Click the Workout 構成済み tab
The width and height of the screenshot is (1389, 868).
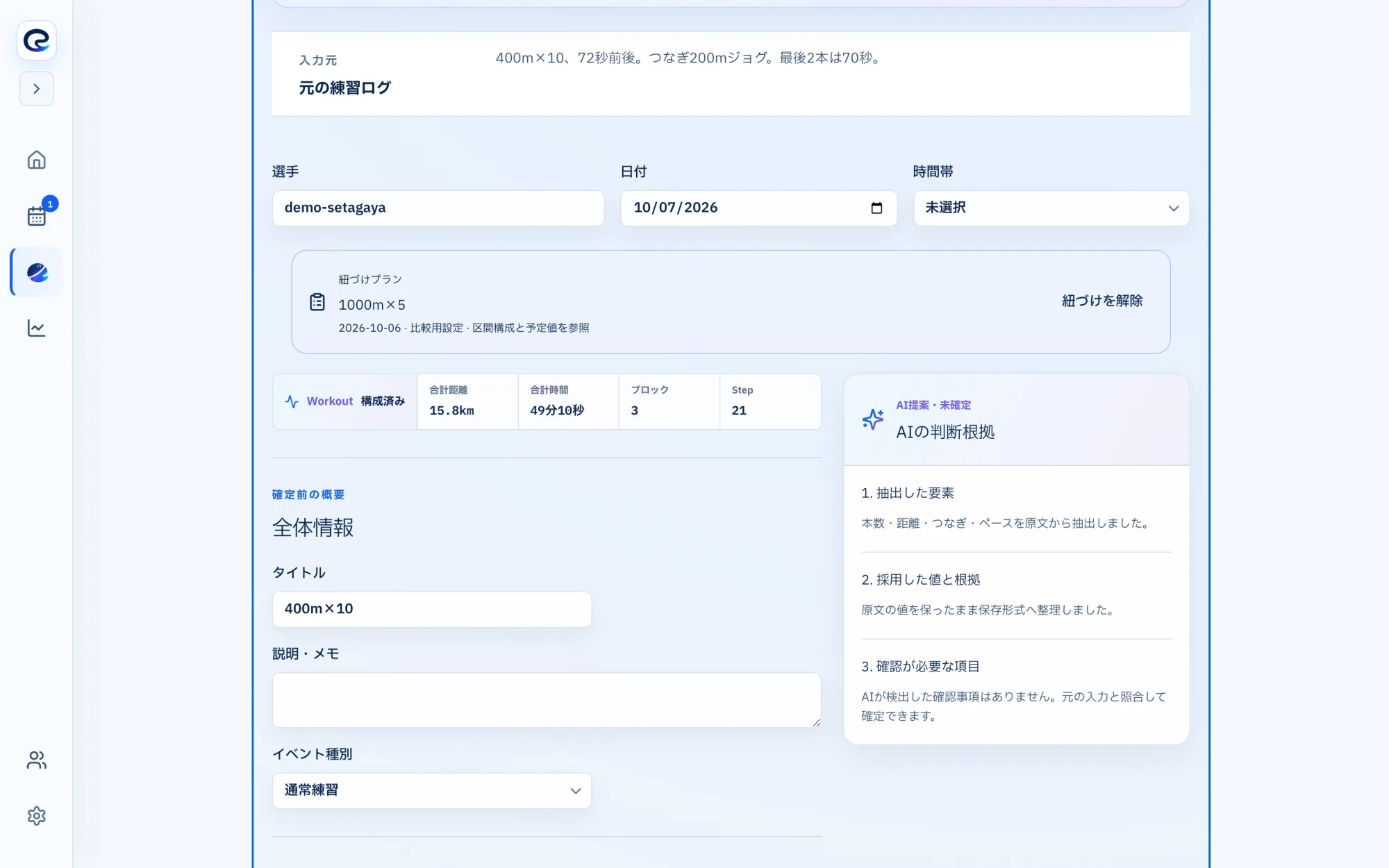(x=345, y=401)
